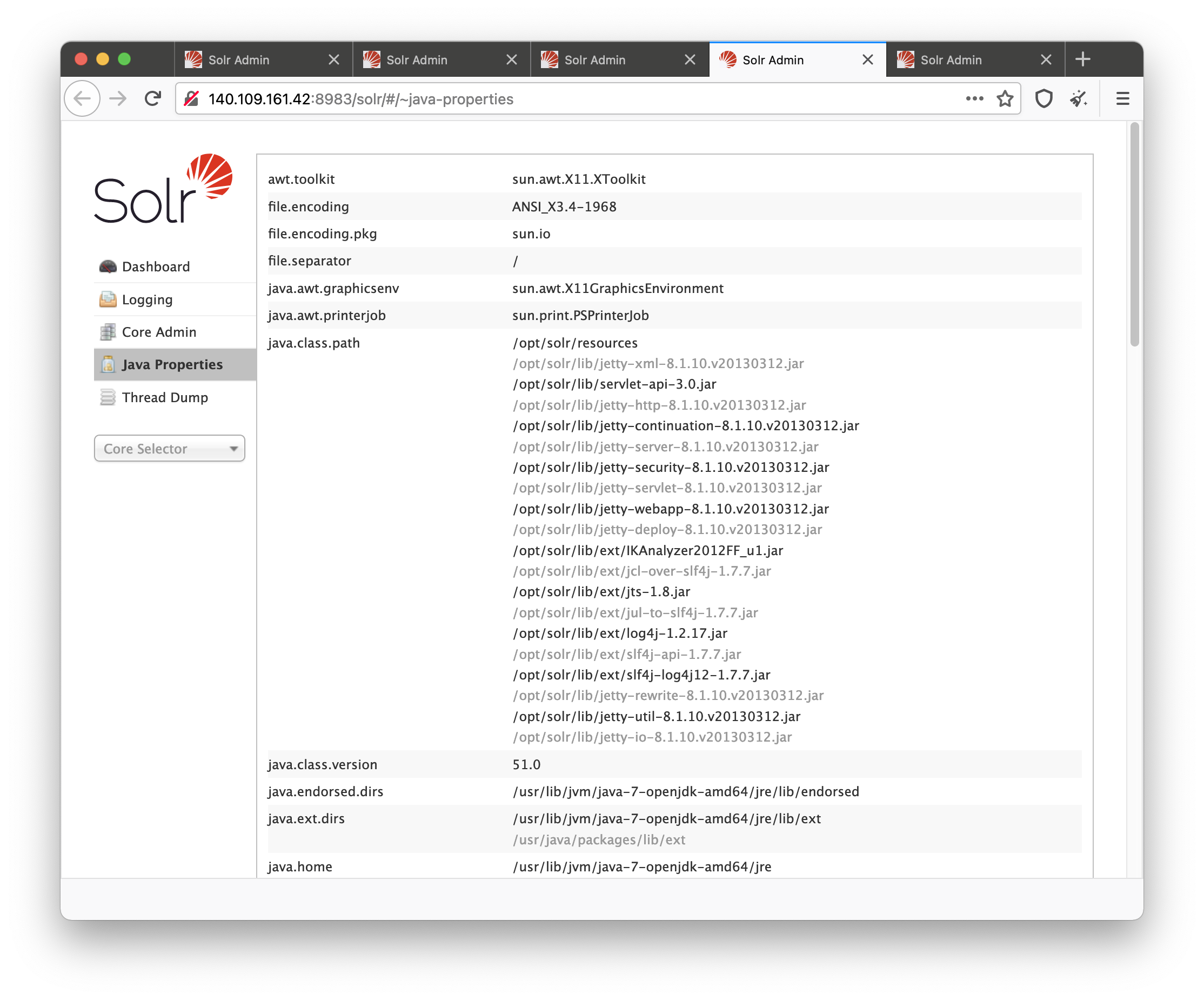Image resolution: width=1204 pixels, height=1000 pixels.
Task: Click sun.print.PSPrinterJob value
Action: coord(580,315)
